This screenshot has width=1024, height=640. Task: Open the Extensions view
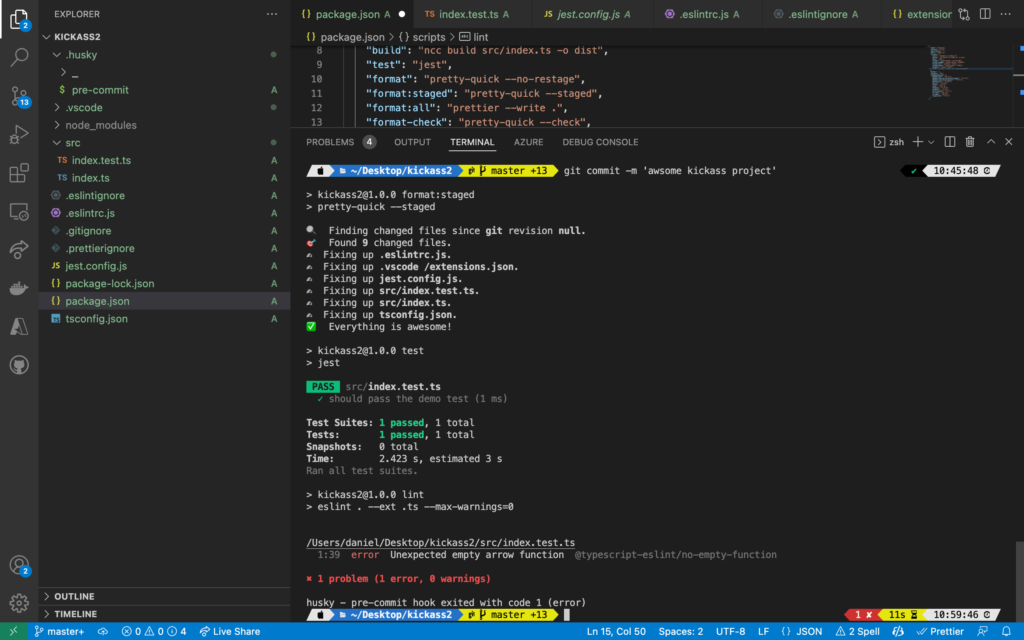pos(19,173)
